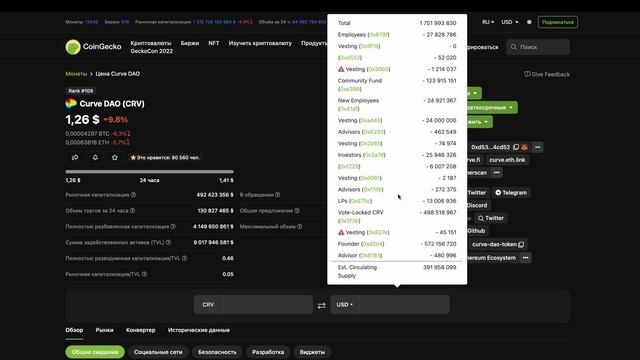Open the NFT menu
This screenshot has width=640, height=360.
[x=214, y=43]
